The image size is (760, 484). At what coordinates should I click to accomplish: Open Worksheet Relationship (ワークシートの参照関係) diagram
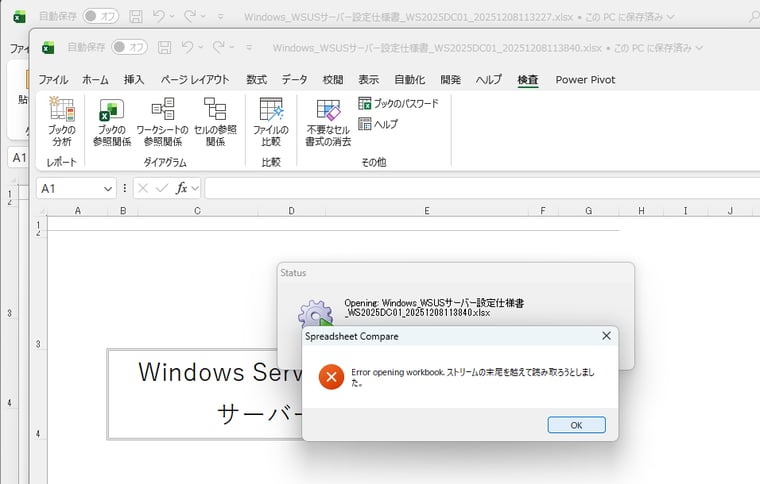point(162,122)
